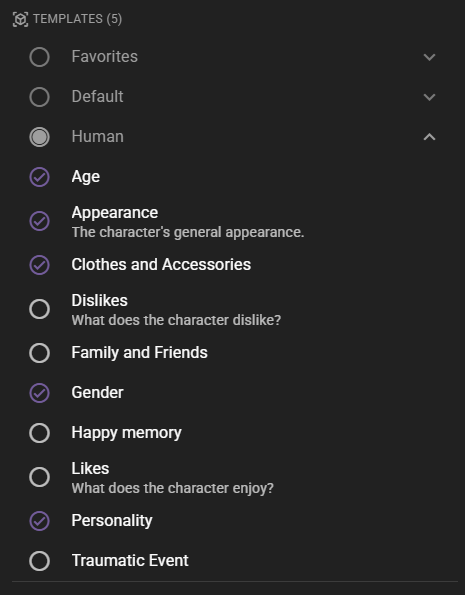Check the Family and Friends circle

39,353
